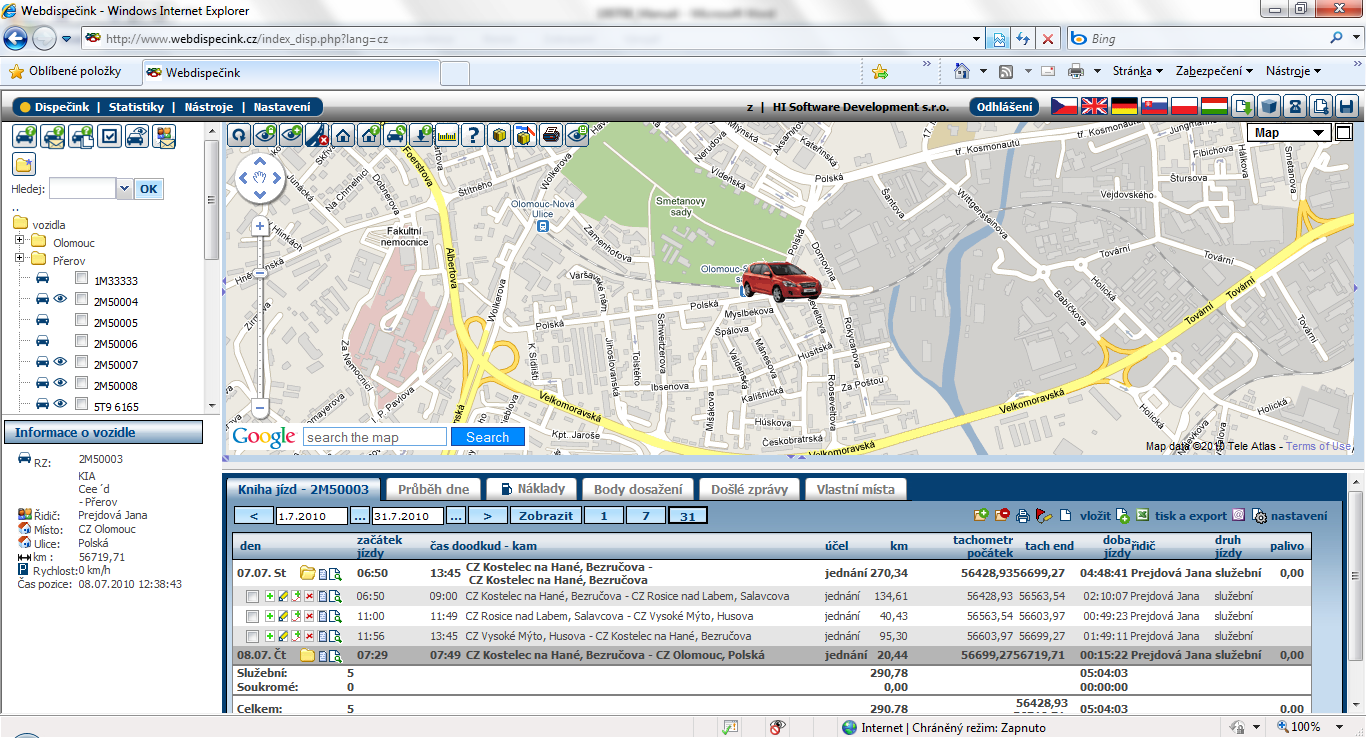Viewport: 1366px width, 738px height.
Task: Click the green Excel export icon
Action: (1142, 516)
